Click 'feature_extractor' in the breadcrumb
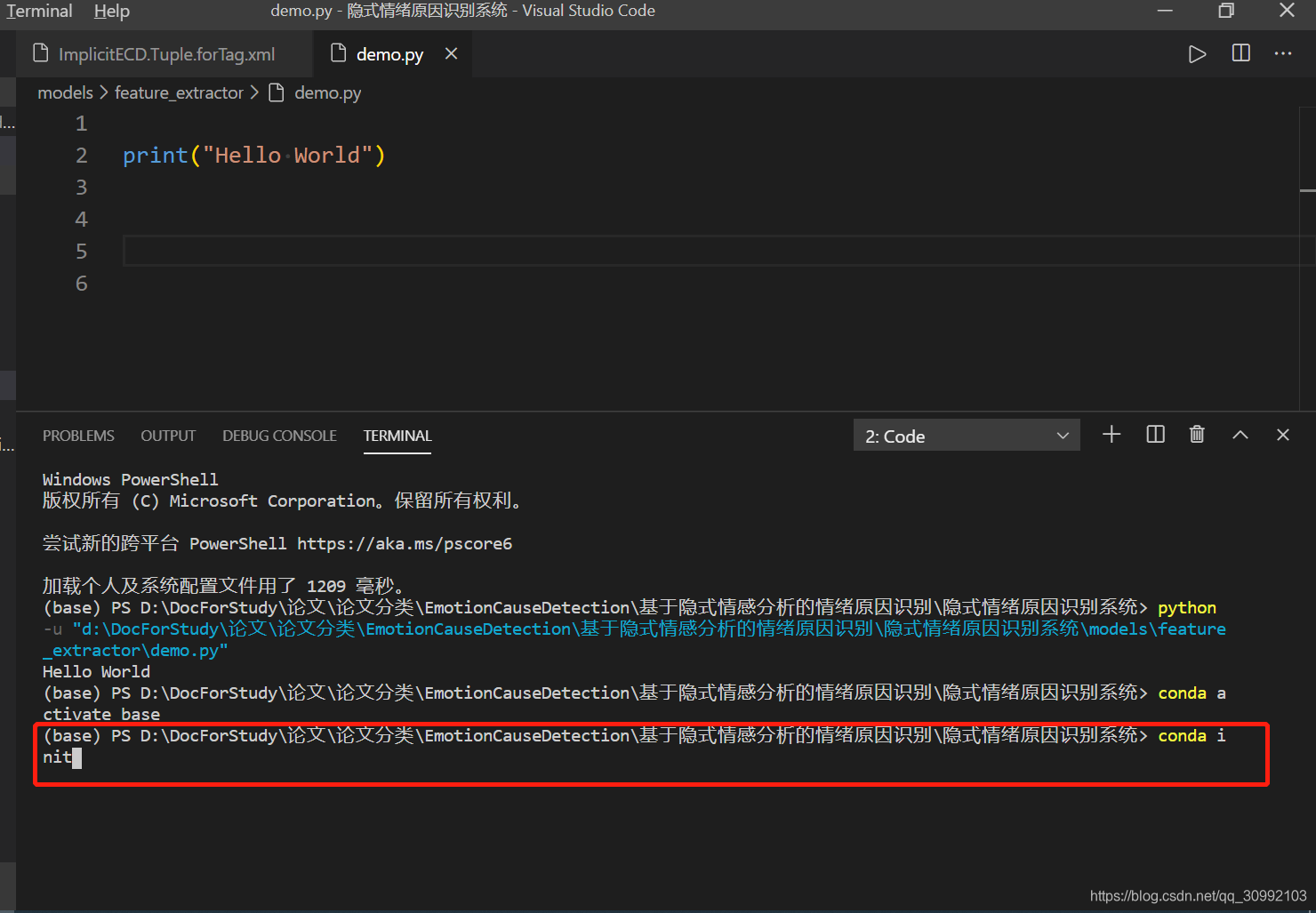1316x913 pixels. (x=179, y=92)
